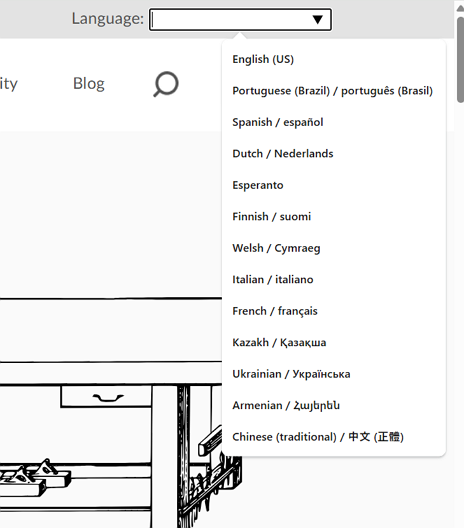This screenshot has height=528, width=464.
Task: Click the search magnifier icon
Action: [166, 84]
